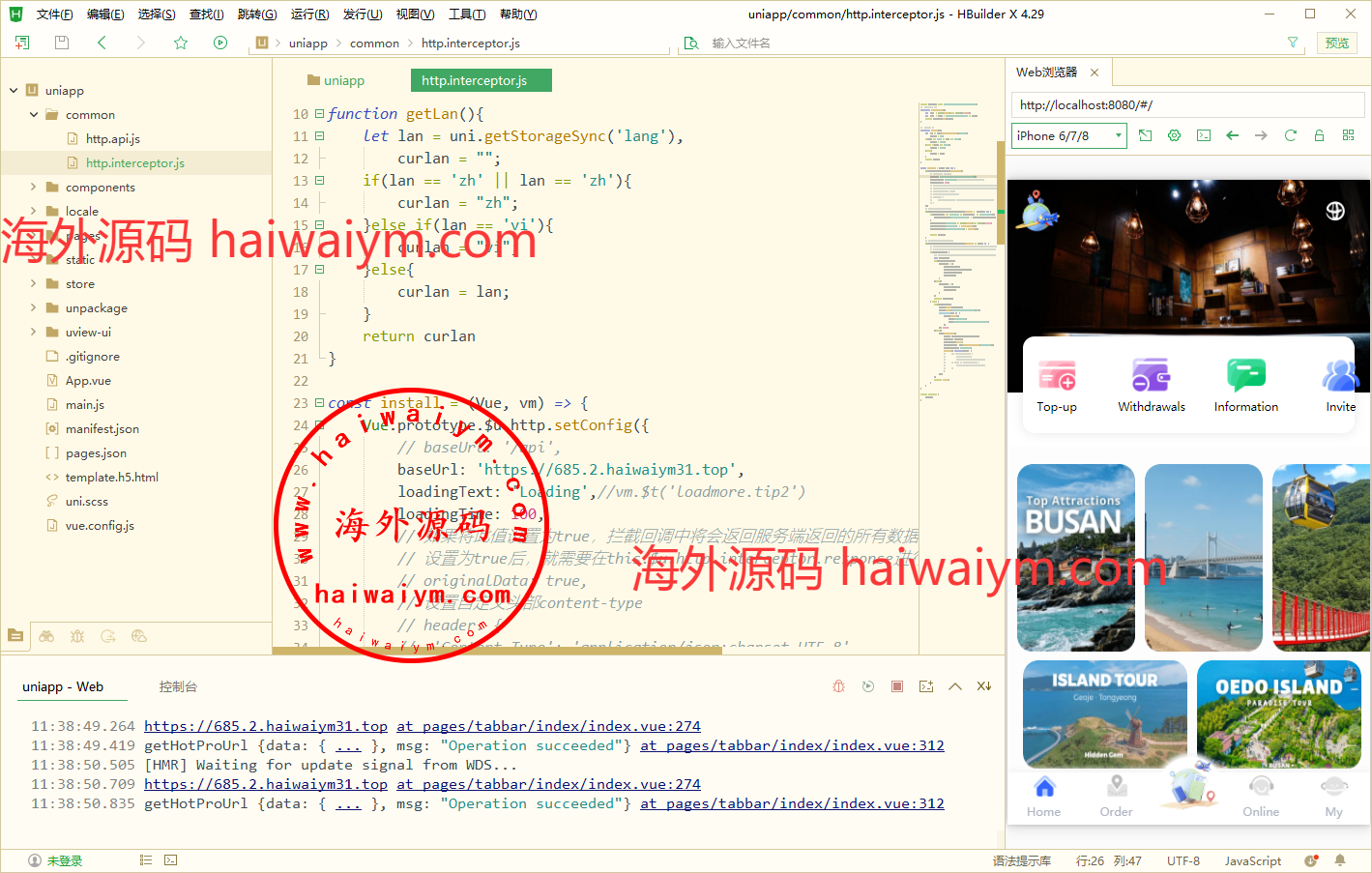Viewport: 1372px width, 873px height.
Task: Open the iPhone 6/7/8 device dropdown
Action: click(x=1069, y=135)
